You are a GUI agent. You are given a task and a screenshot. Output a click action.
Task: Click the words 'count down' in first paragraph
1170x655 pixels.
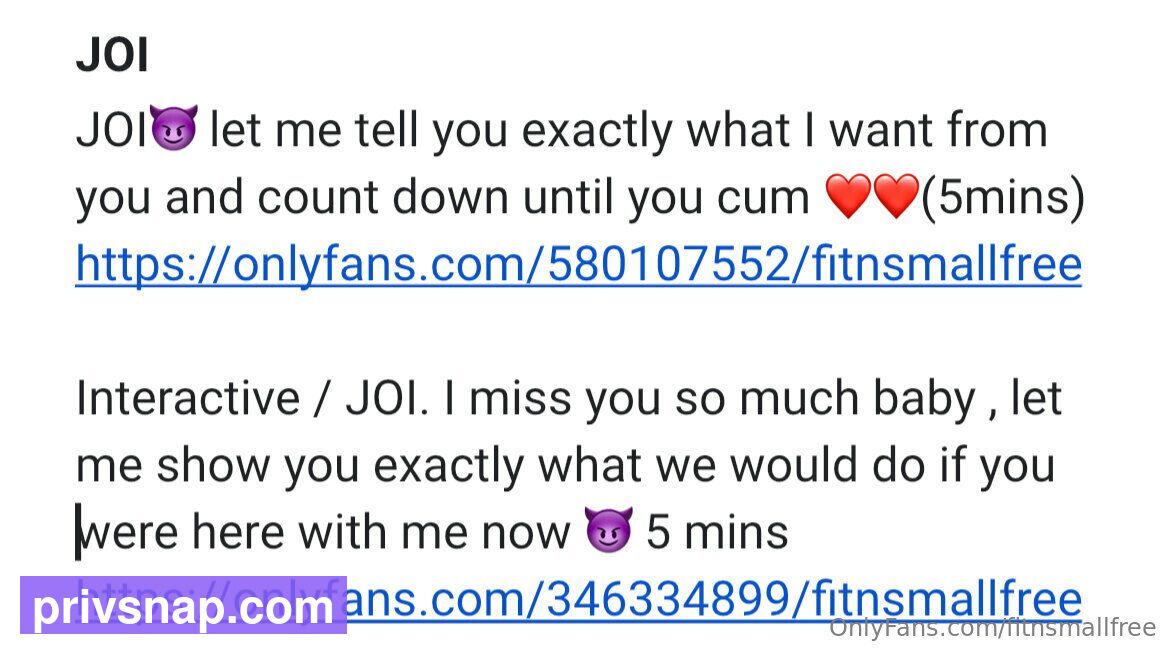point(384,198)
